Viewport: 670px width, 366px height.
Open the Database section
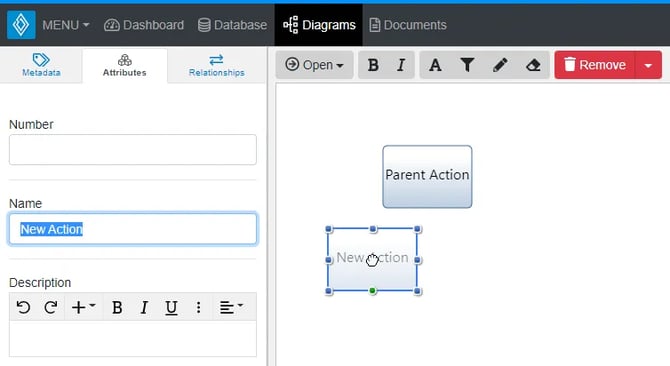coord(232,25)
